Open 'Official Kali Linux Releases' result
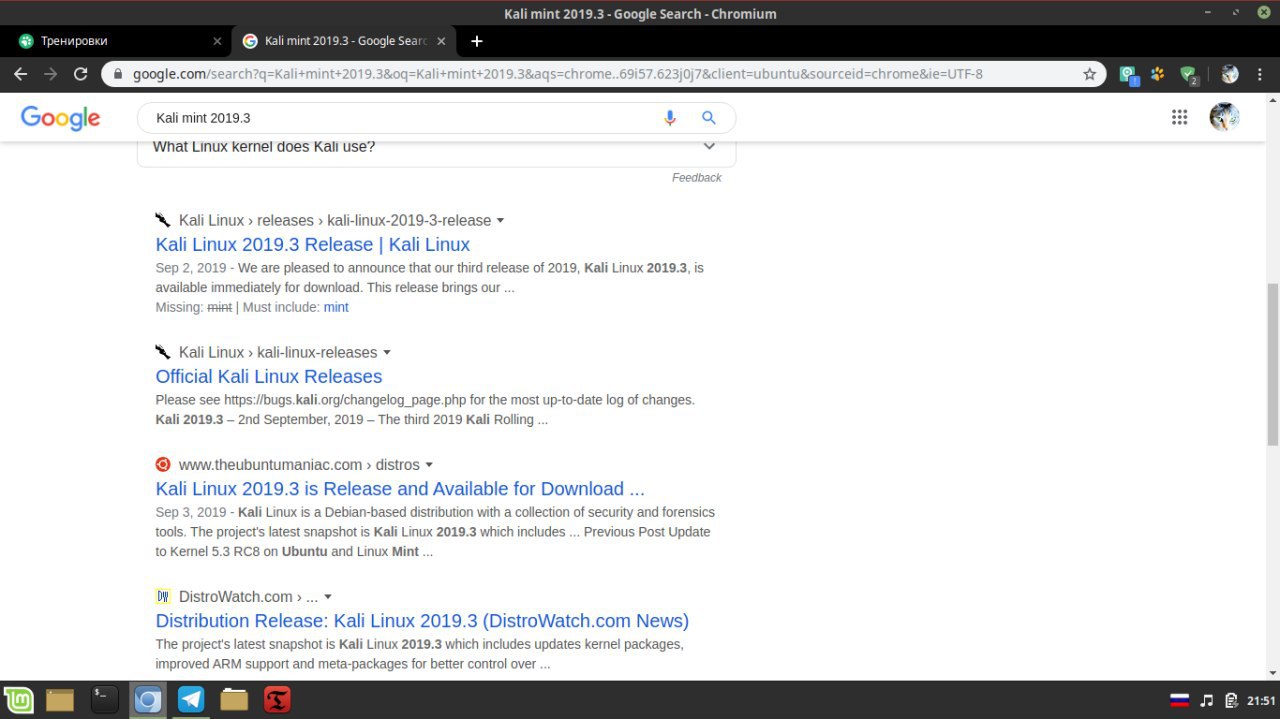 pos(268,376)
